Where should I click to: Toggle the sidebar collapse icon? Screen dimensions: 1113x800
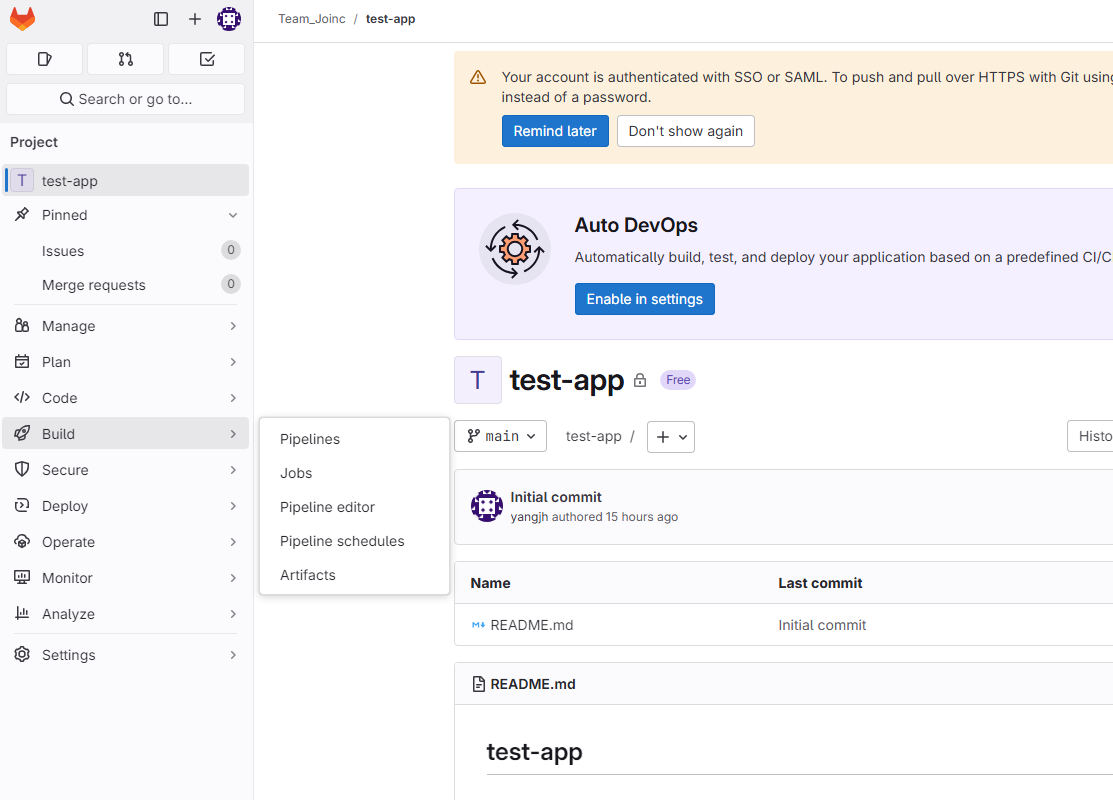pos(161,19)
